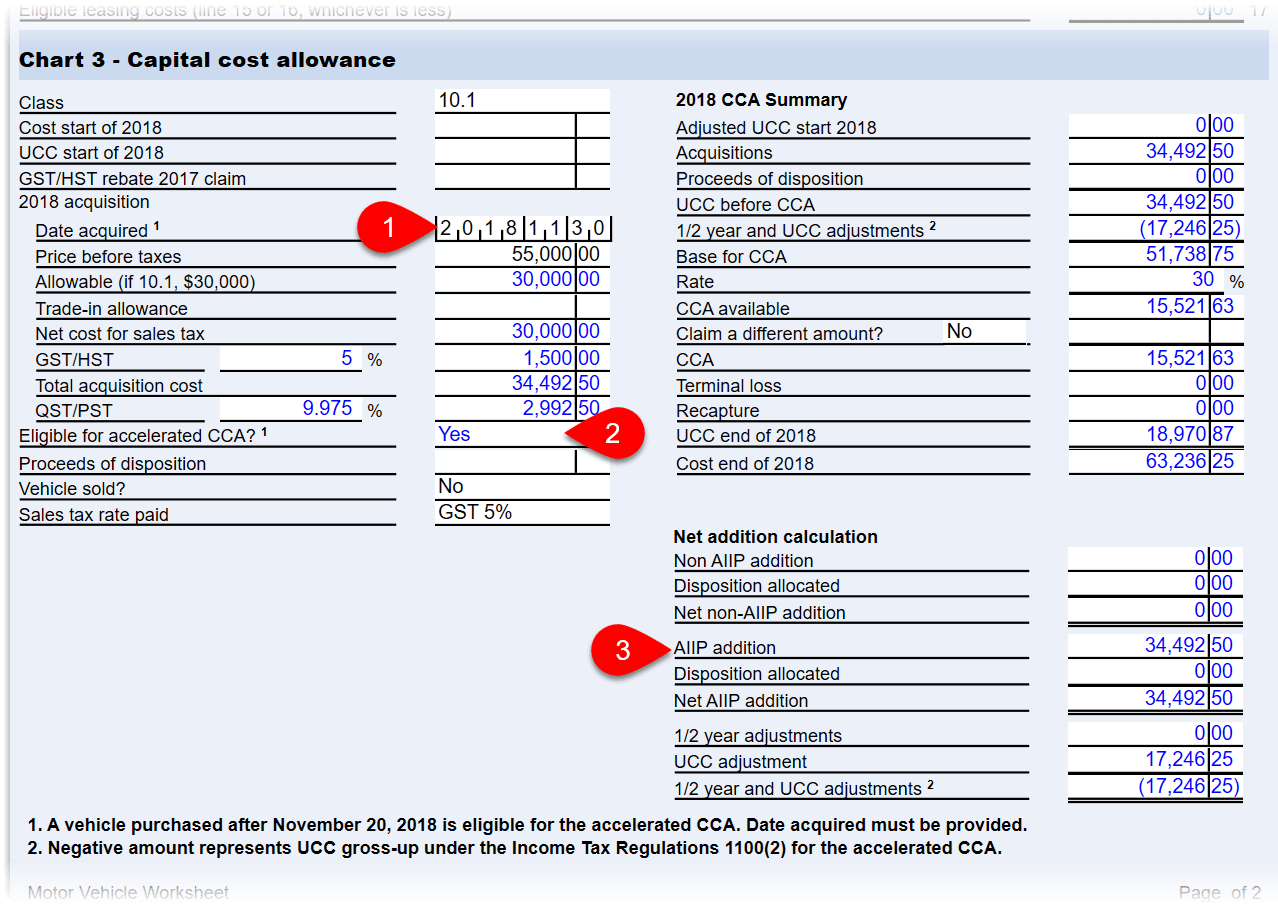
Task: Select CCA Summary 1/2 year and UCC adjustments value
Action: [1156, 229]
